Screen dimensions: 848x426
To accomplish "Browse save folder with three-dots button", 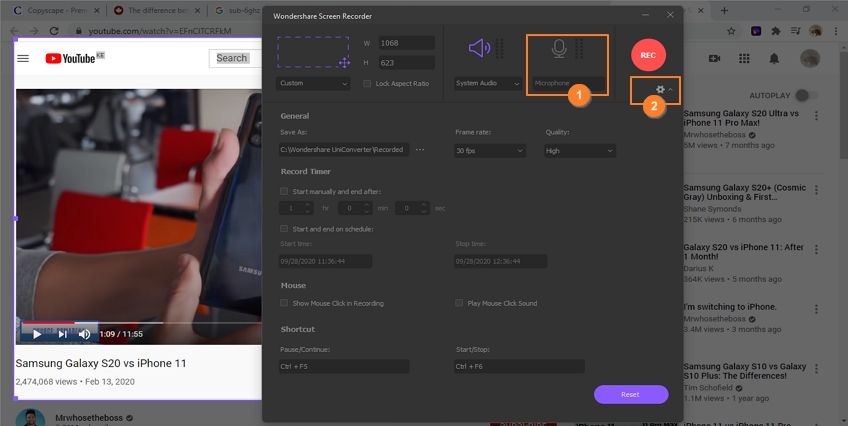I will coord(420,150).
